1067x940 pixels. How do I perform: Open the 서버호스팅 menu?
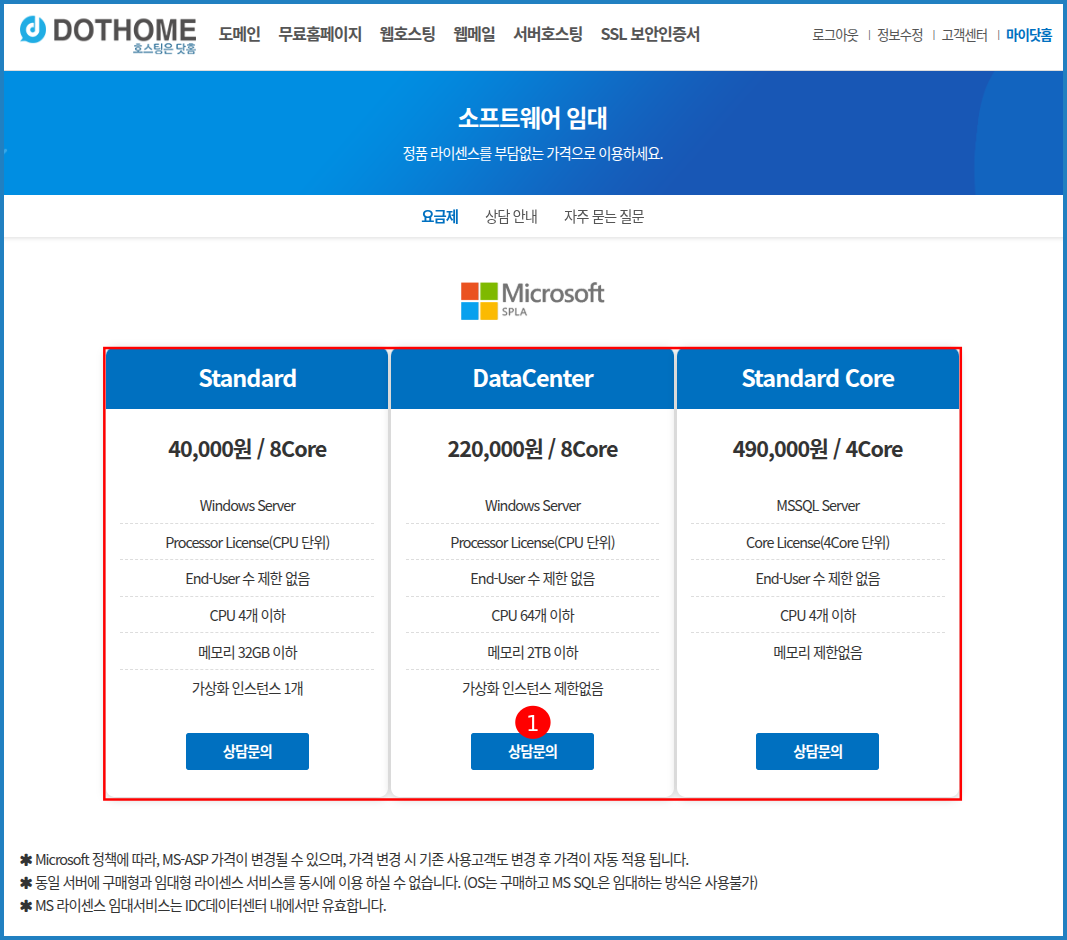(547, 35)
